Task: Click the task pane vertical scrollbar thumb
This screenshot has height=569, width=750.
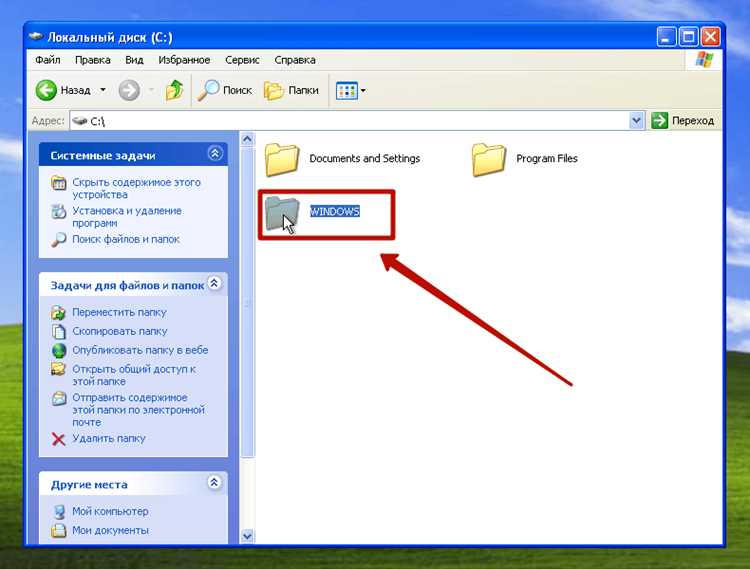Action: tap(247, 303)
